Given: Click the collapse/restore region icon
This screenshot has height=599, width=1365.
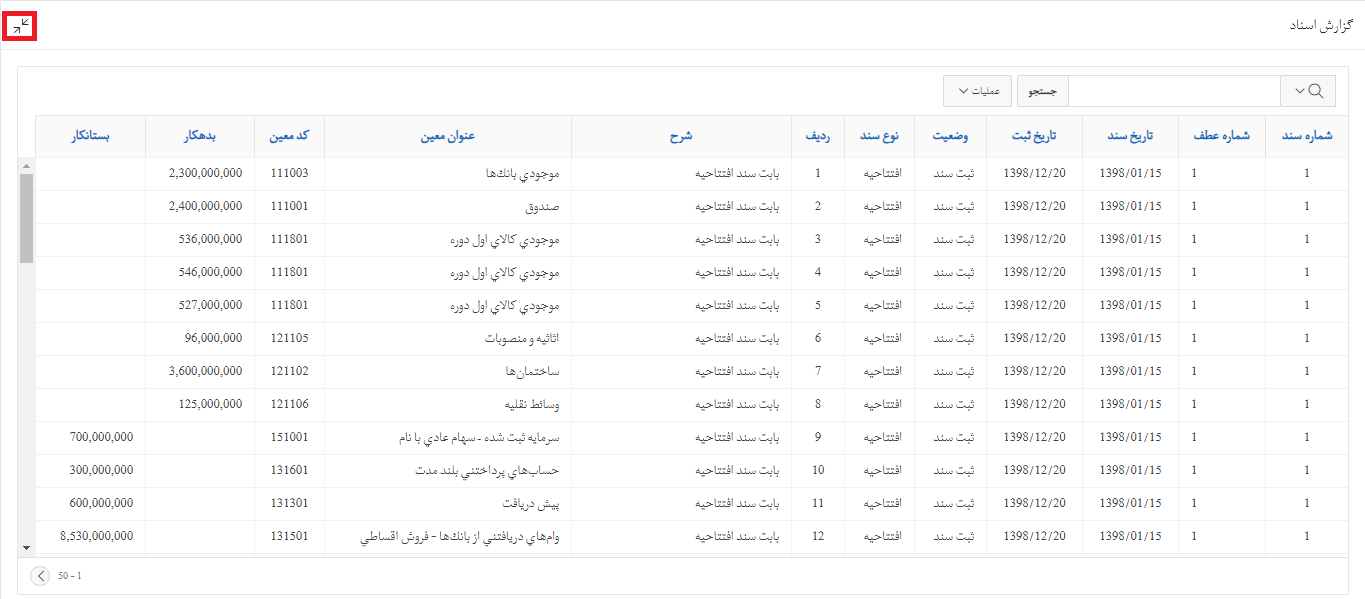Looking at the screenshot, I should [20, 26].
